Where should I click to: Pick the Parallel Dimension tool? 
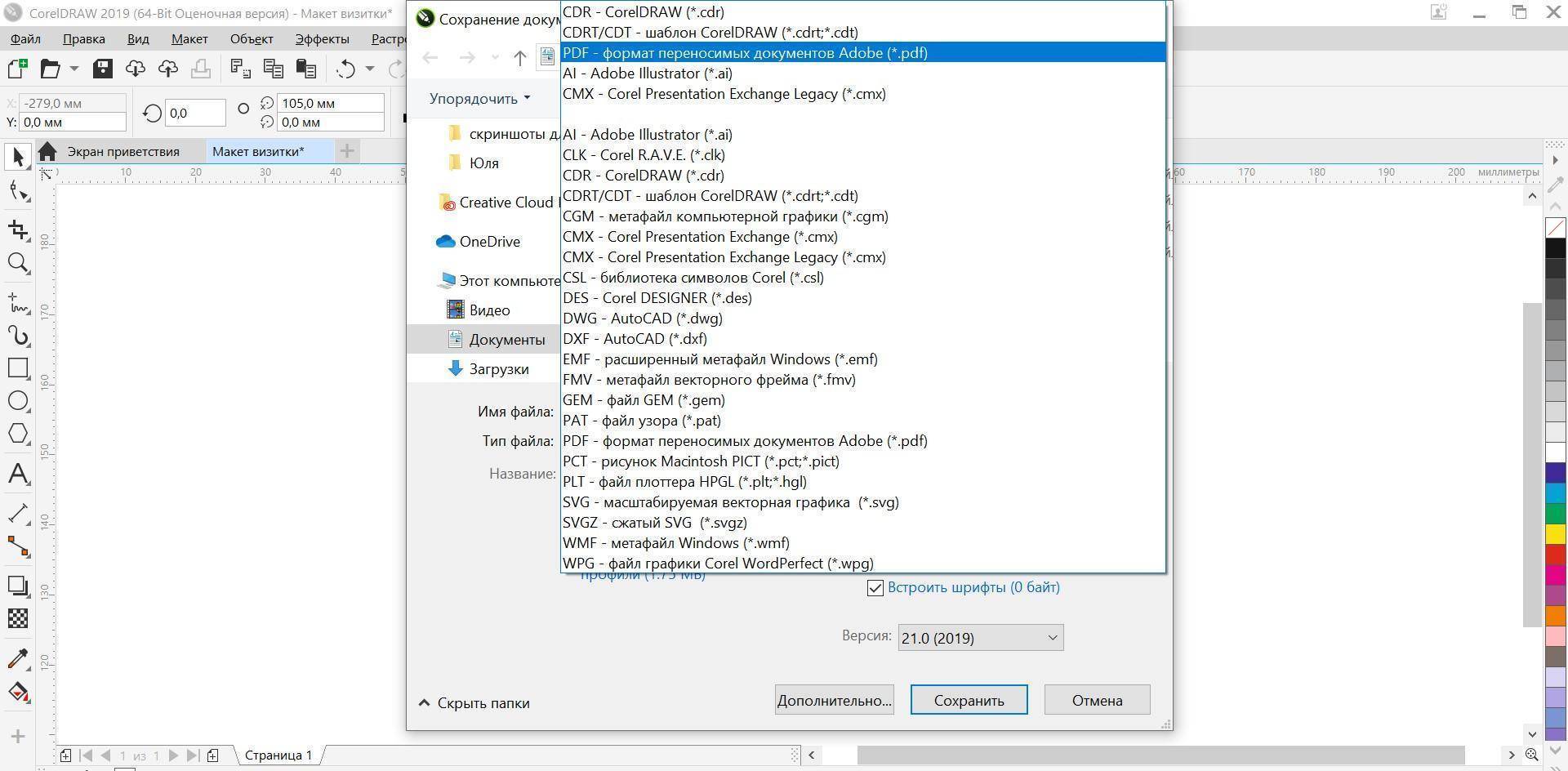(x=18, y=513)
